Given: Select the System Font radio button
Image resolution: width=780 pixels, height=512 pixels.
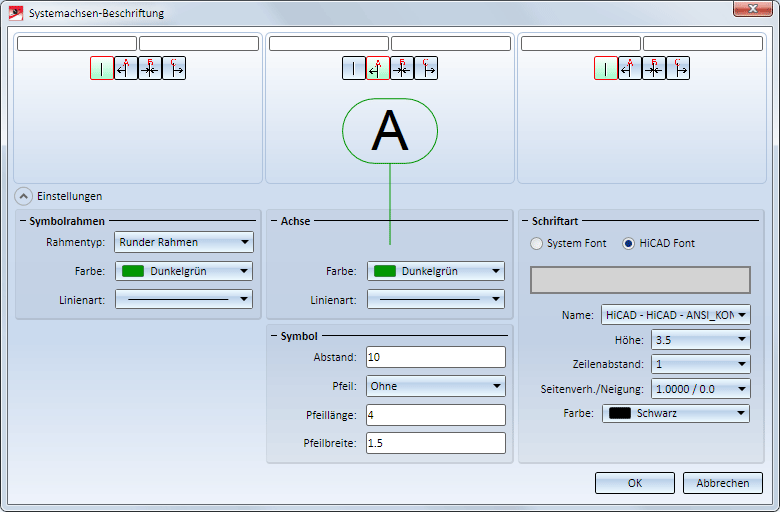Looking at the screenshot, I should click(x=536, y=243).
